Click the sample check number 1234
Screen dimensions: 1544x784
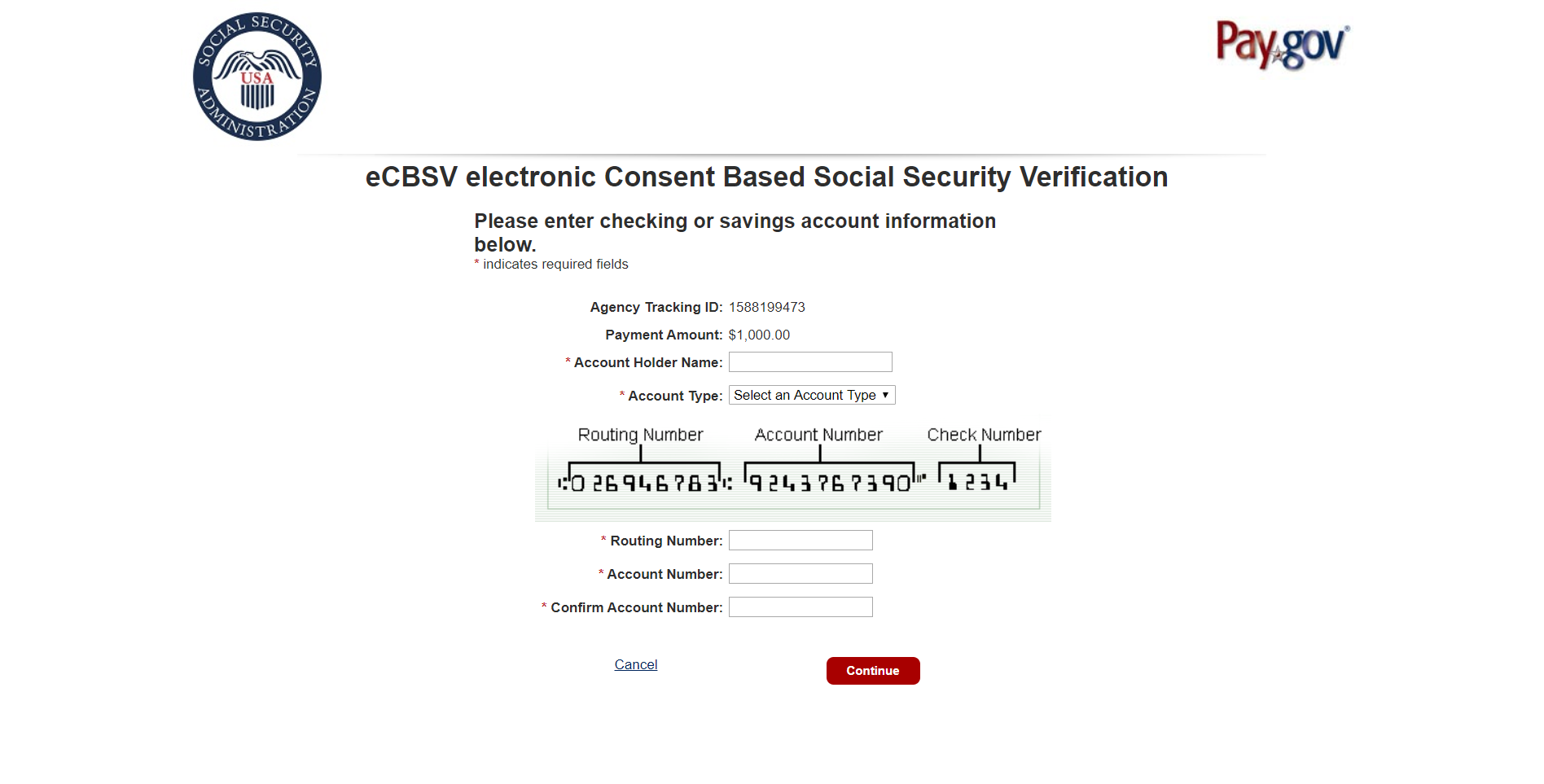(x=978, y=482)
